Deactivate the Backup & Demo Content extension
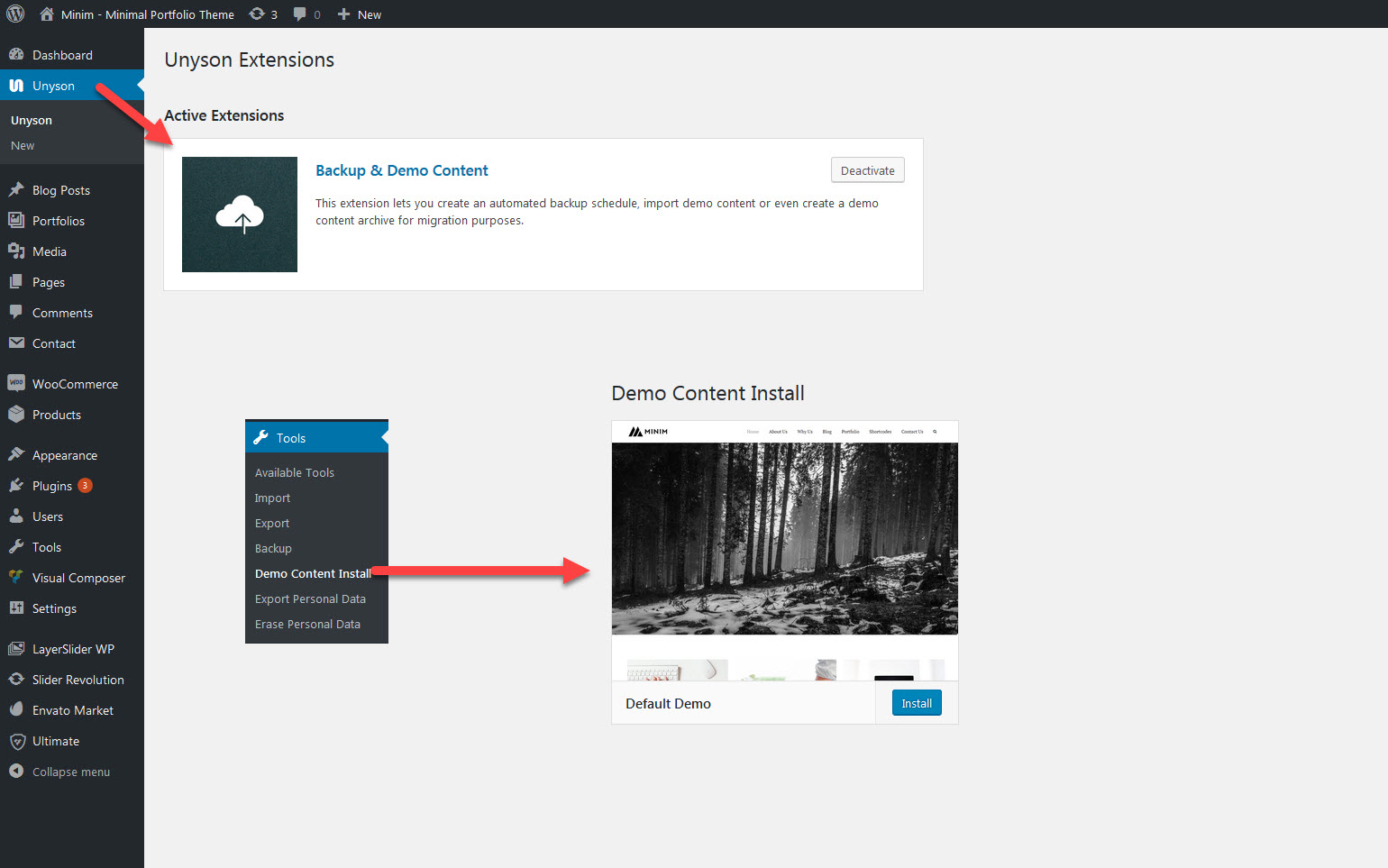This screenshot has height=868, width=1388. pyautogui.click(x=868, y=170)
